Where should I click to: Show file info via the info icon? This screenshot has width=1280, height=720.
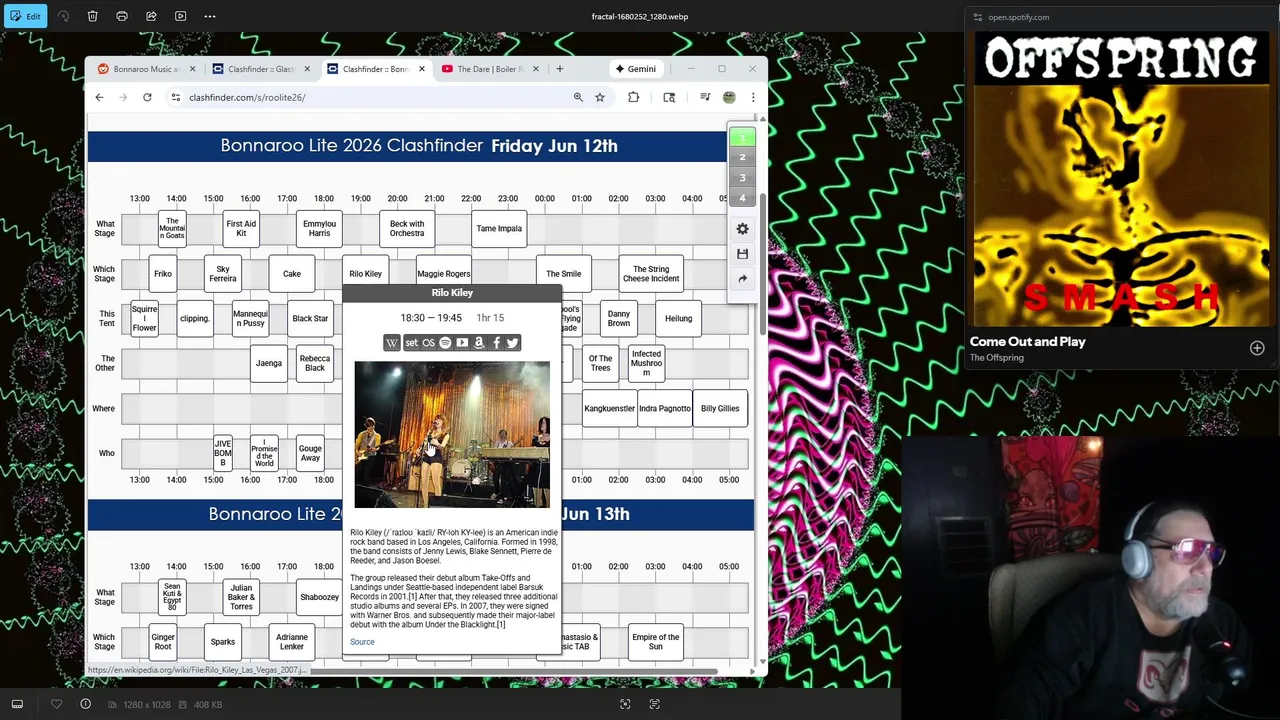pyautogui.click(x=85, y=704)
